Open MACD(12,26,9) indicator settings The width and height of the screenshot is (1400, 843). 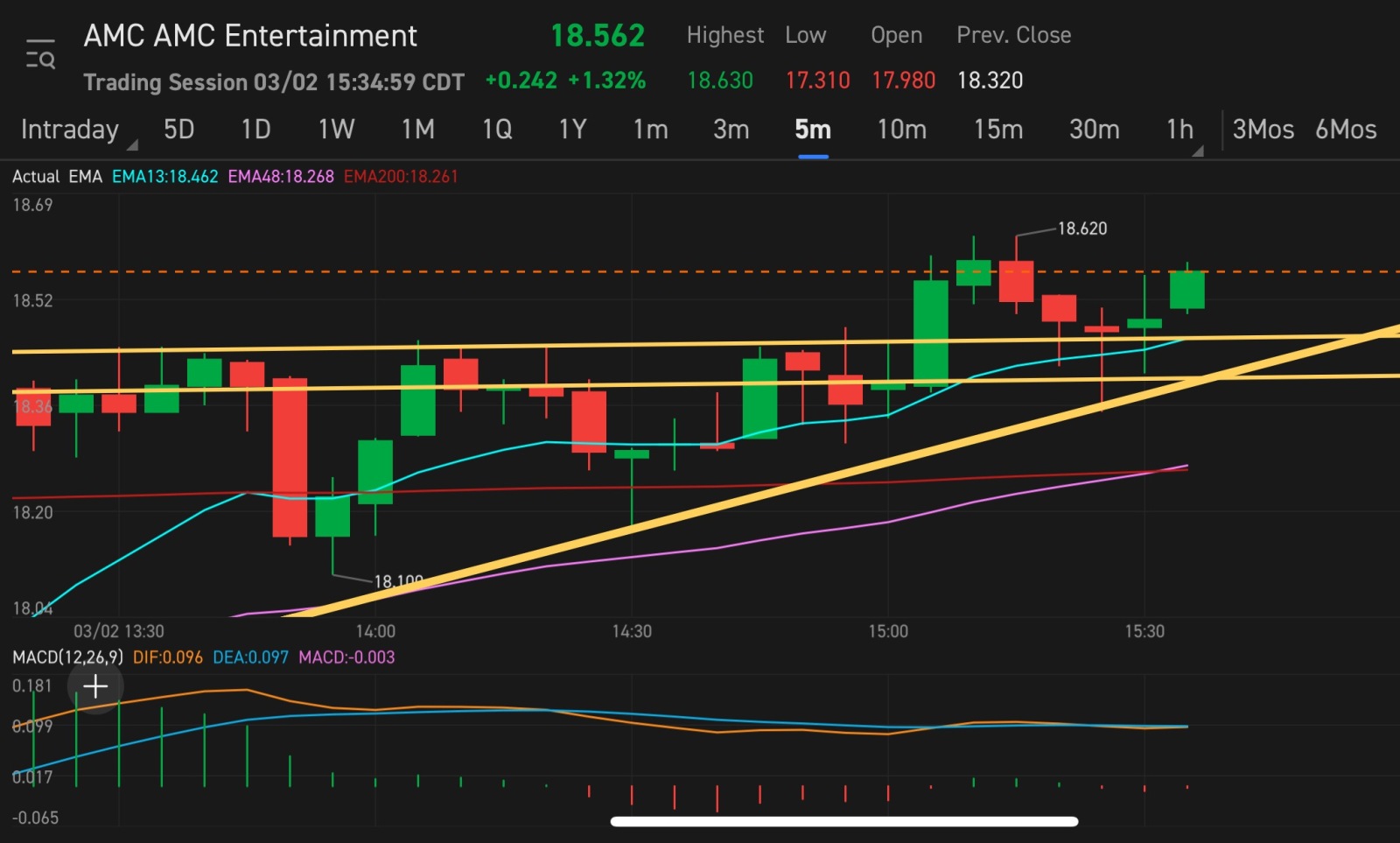click(67, 657)
